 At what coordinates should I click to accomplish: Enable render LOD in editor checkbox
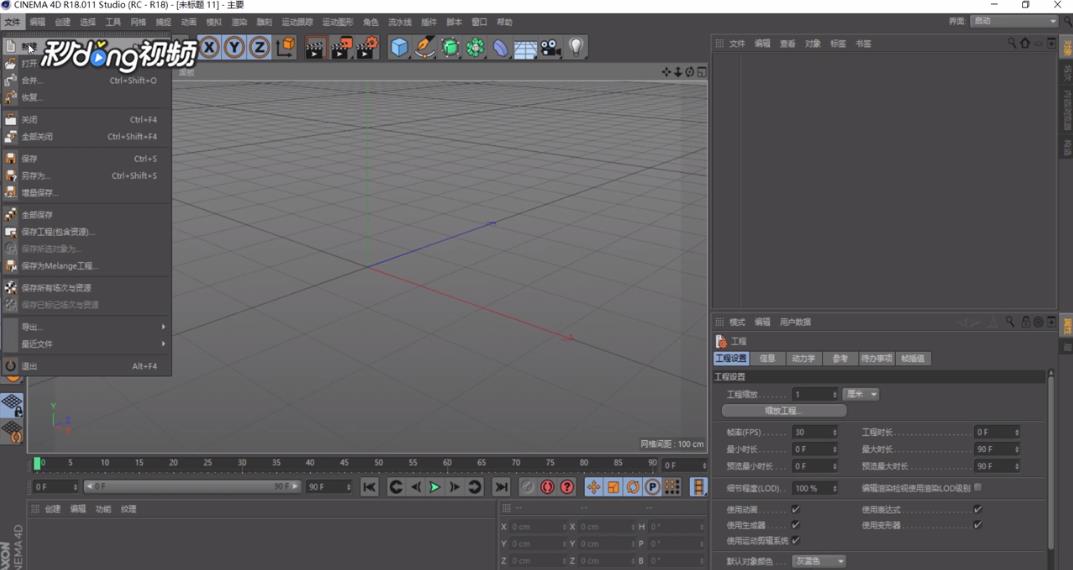coord(978,487)
